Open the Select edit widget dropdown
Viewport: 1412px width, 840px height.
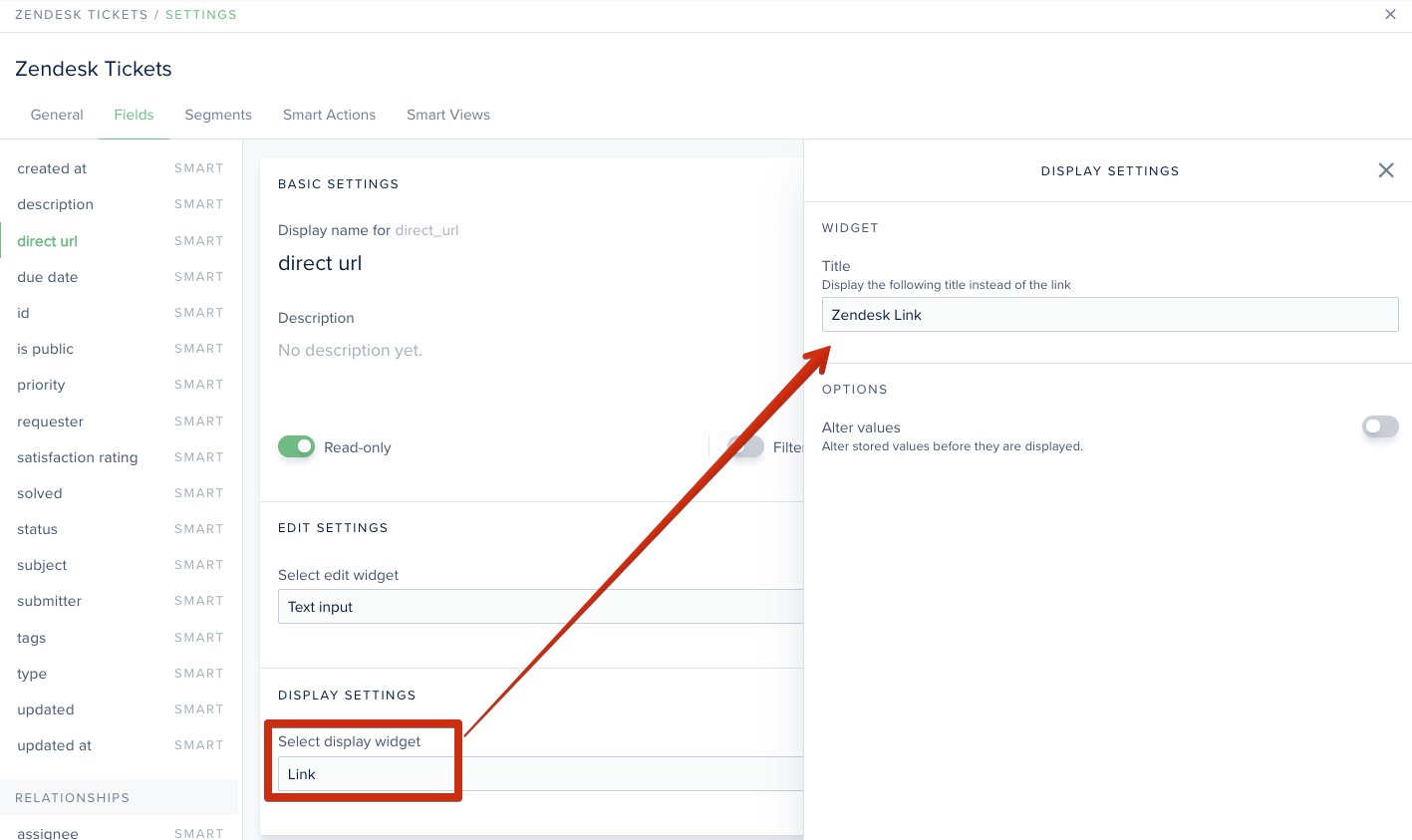[540, 607]
